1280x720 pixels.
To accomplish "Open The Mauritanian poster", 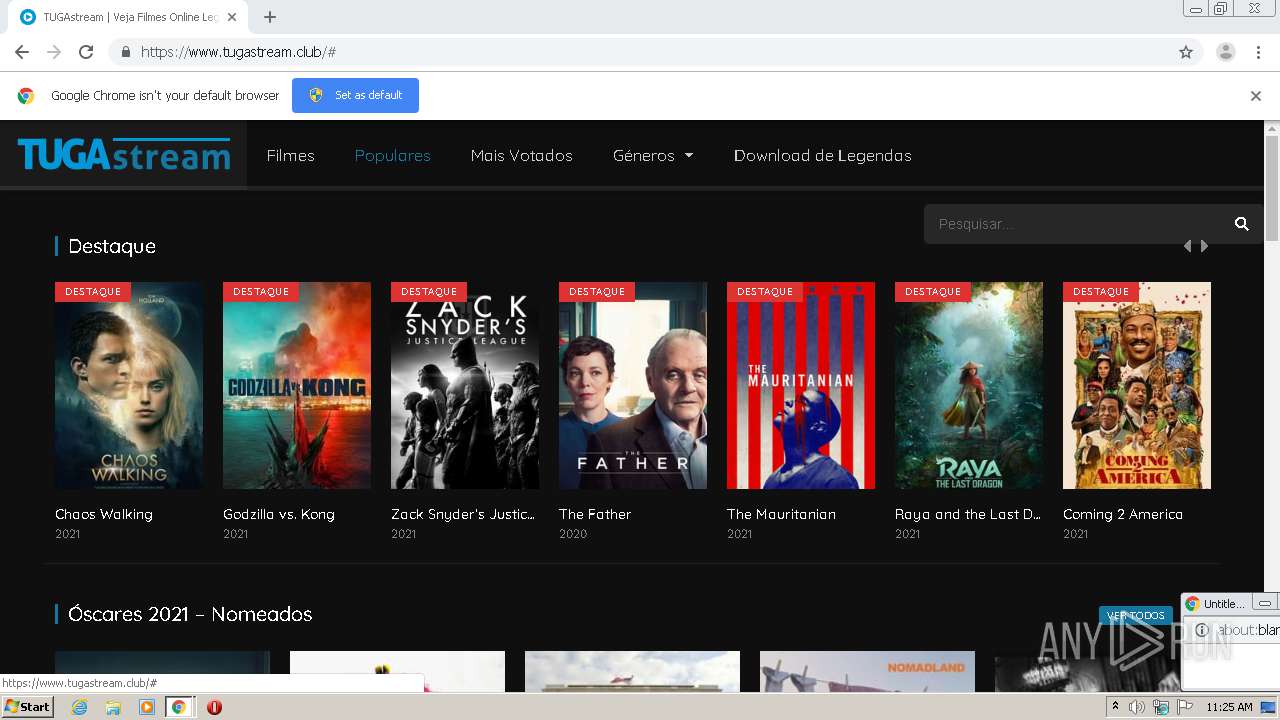I will click(x=801, y=385).
